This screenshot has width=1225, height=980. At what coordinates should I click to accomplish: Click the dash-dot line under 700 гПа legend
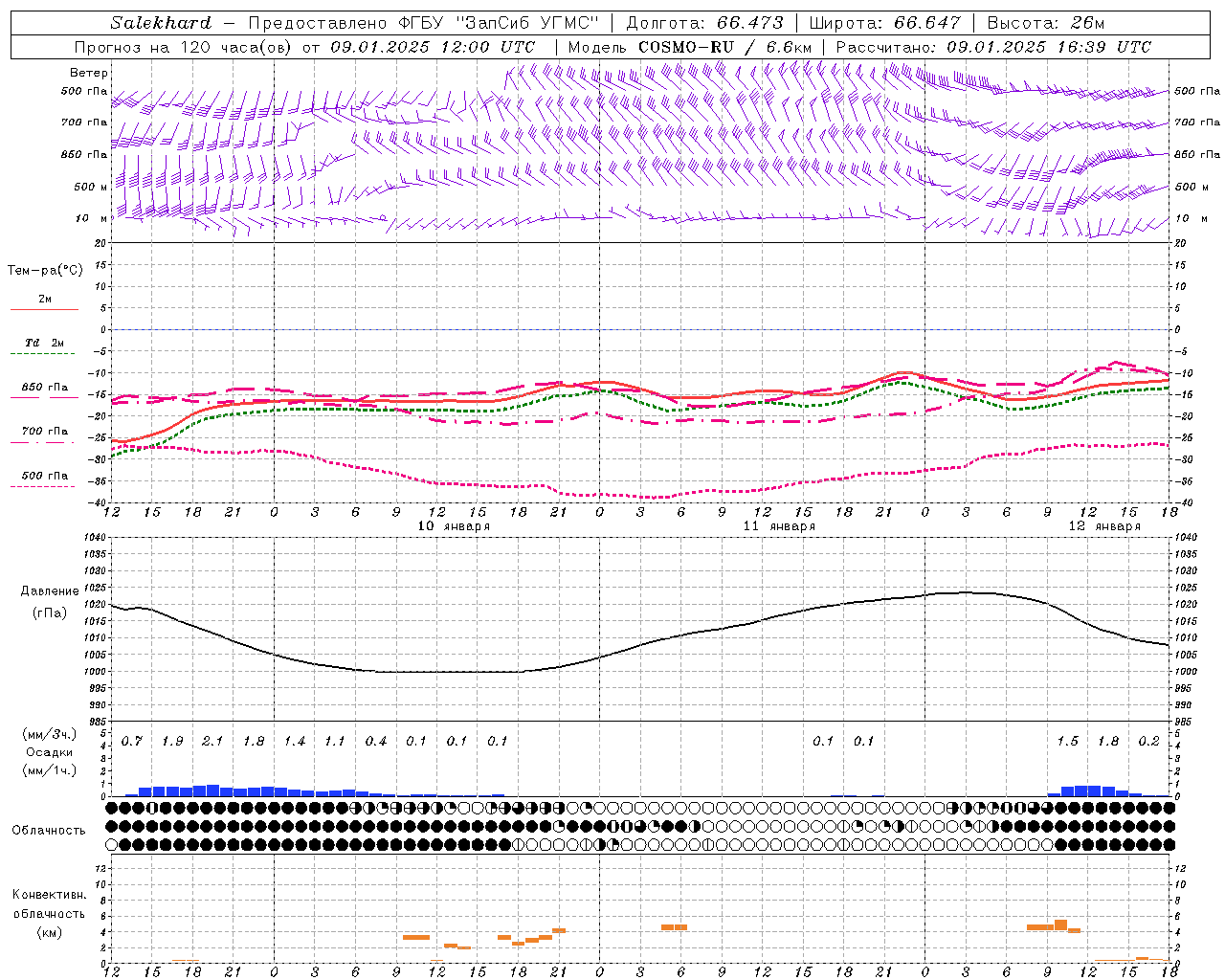pos(43,442)
